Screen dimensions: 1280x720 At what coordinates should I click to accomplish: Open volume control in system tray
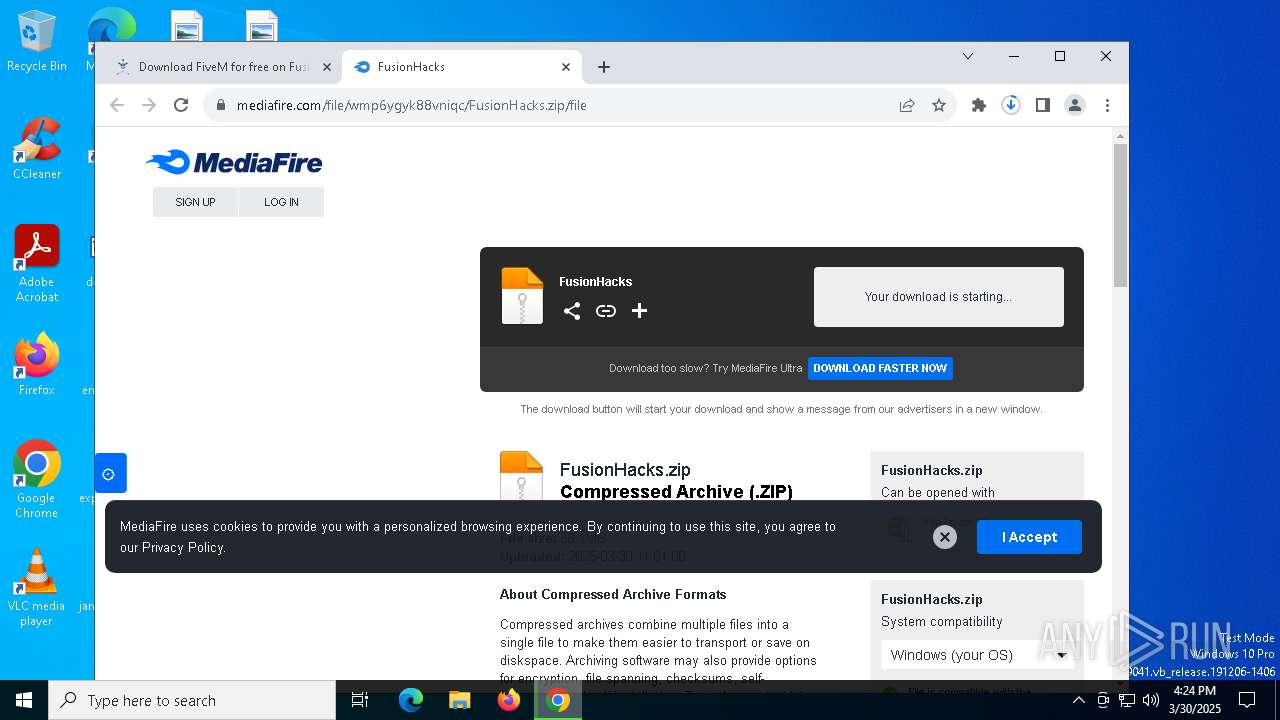click(1151, 700)
